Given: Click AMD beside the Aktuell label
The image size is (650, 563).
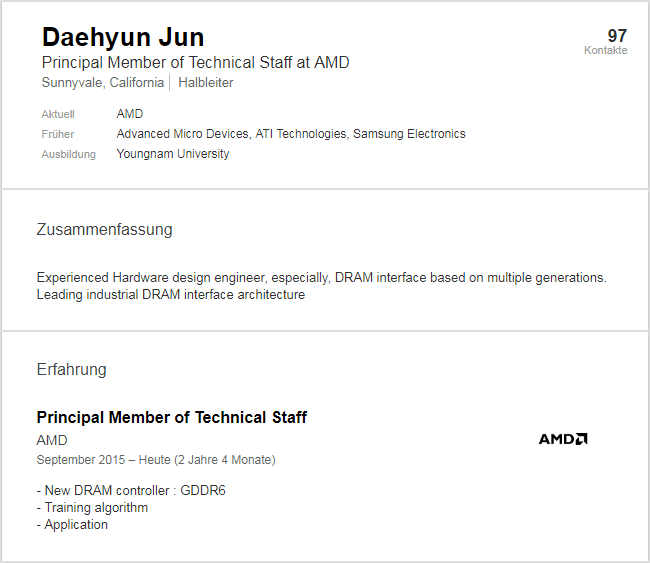Looking at the screenshot, I should point(130,114).
